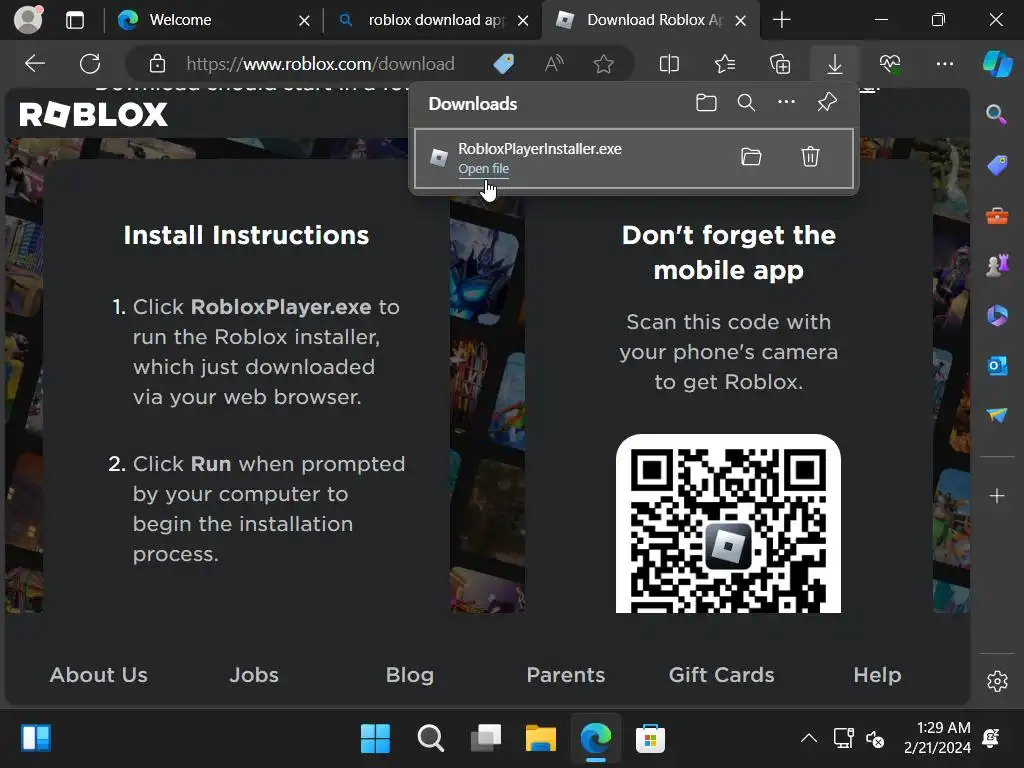Open sidebar Tools briefcase
The width and height of the screenshot is (1024, 768).
pos(997,216)
